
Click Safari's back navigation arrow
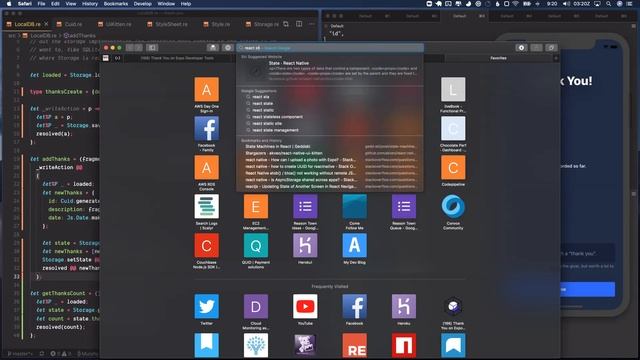click(130, 47)
